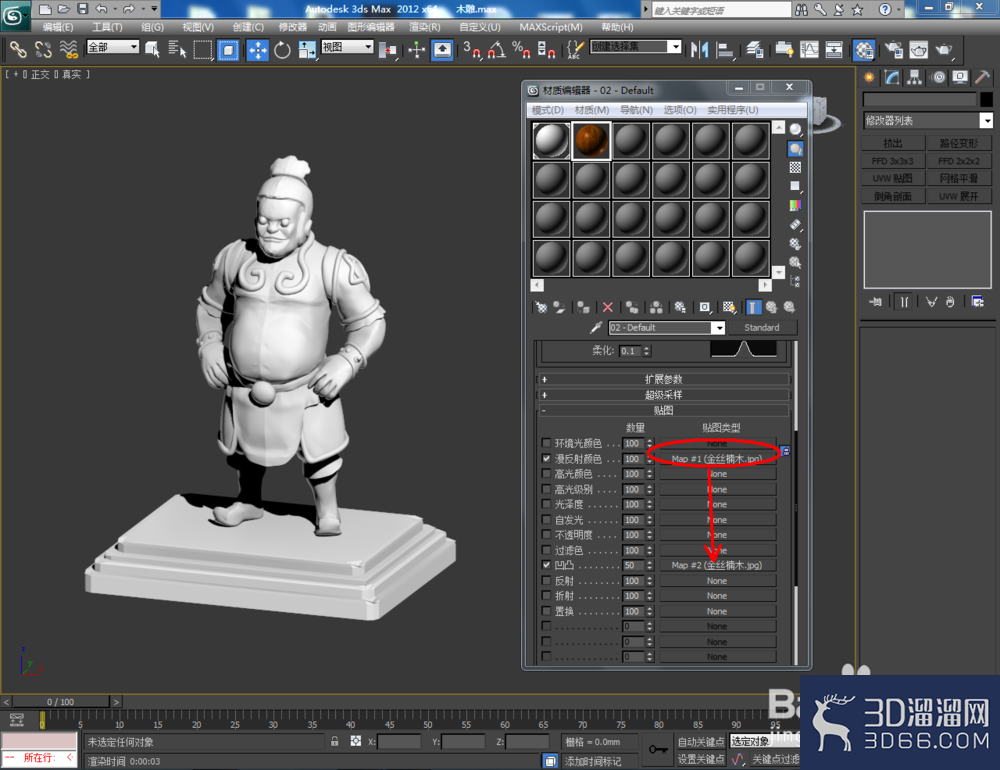Image resolution: width=1000 pixels, height=770 pixels.
Task: Open the 创建(C) menu
Action: [x=248, y=27]
